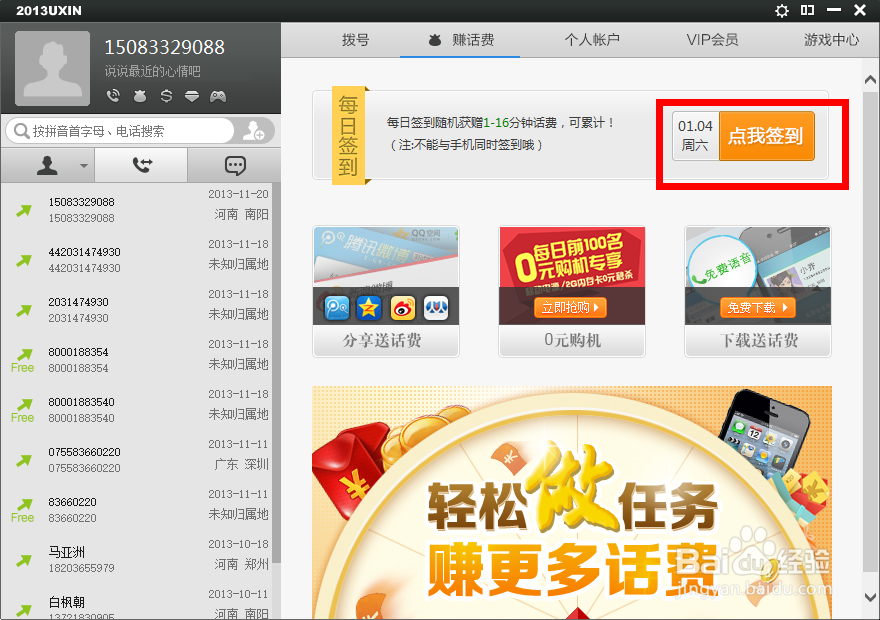880x620 pixels.
Task: Open the contacts tab person icon
Action: click(47, 165)
